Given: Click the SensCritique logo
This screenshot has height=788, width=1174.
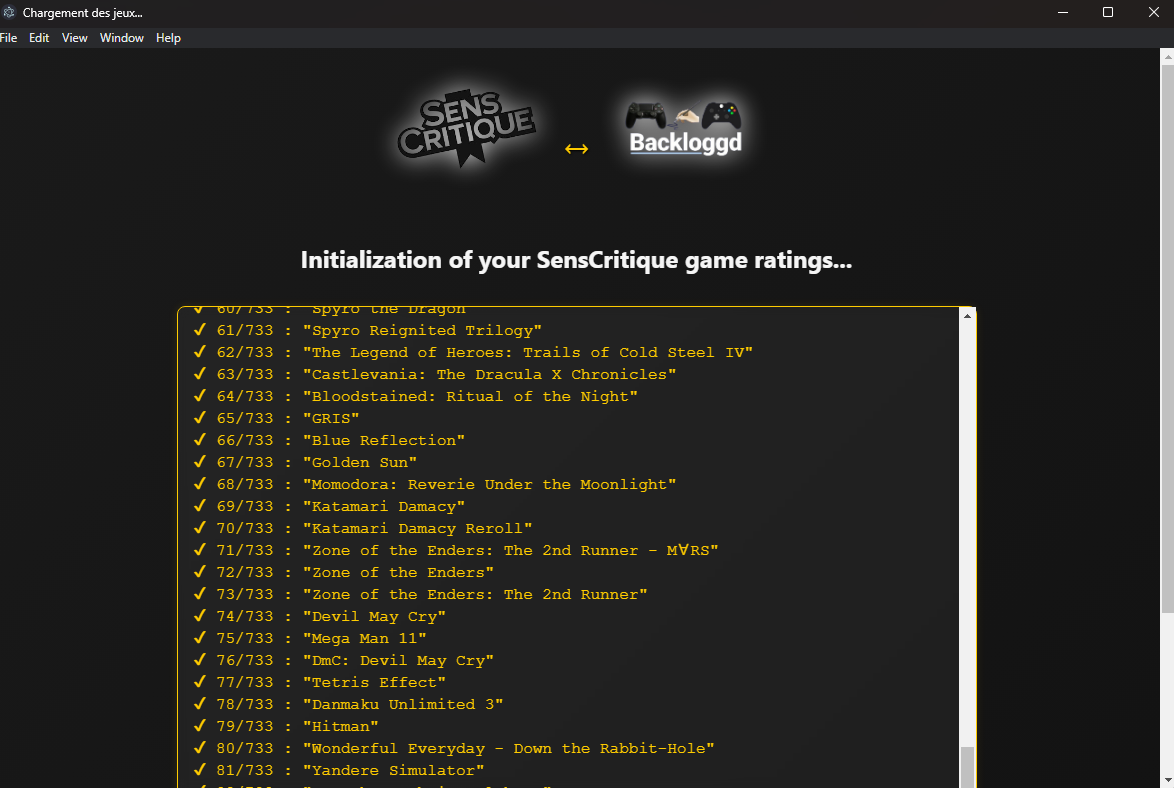Looking at the screenshot, I should click(x=466, y=127).
